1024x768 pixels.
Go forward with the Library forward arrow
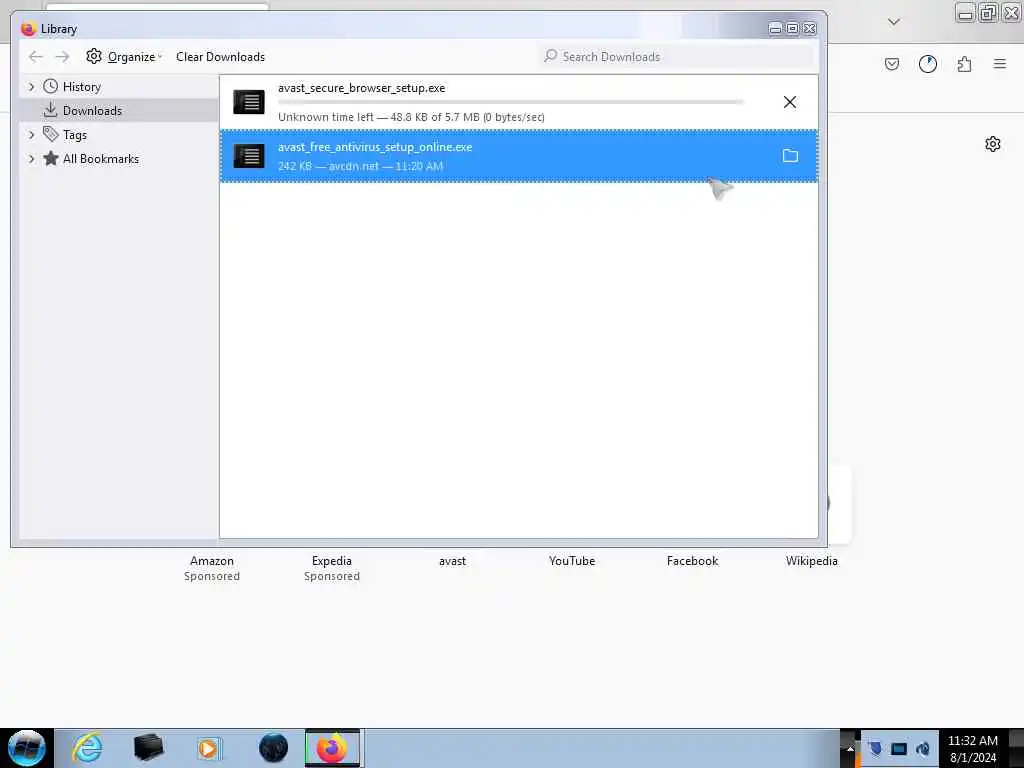[62, 57]
